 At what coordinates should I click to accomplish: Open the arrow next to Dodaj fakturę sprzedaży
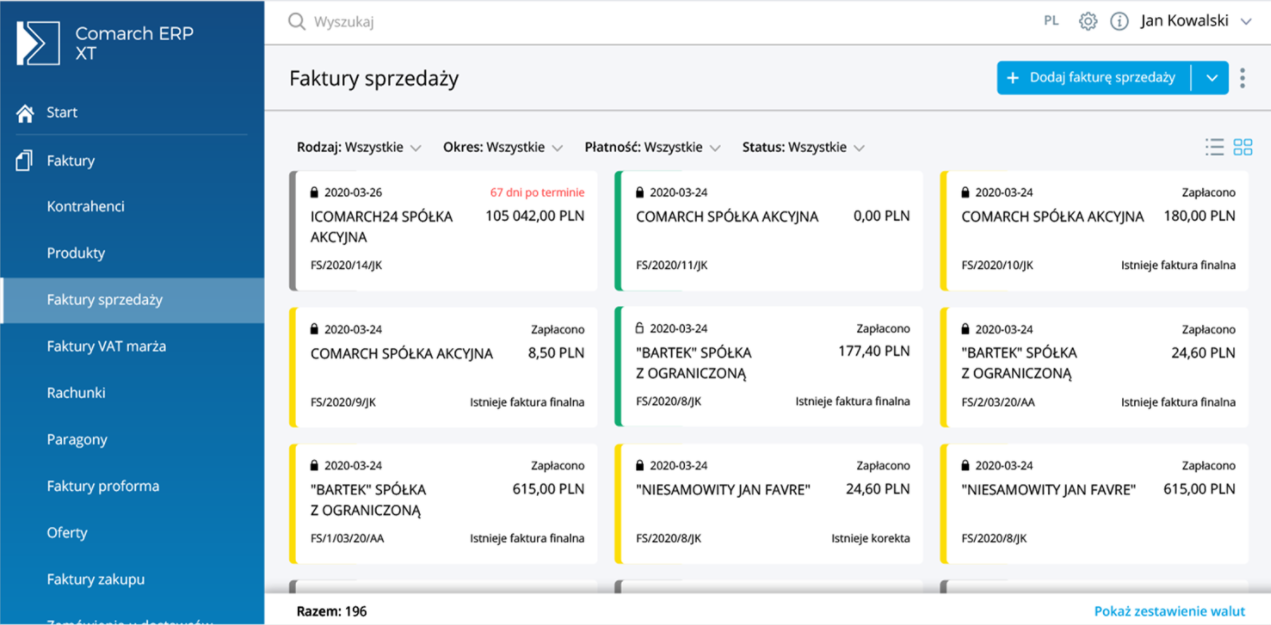1211,78
